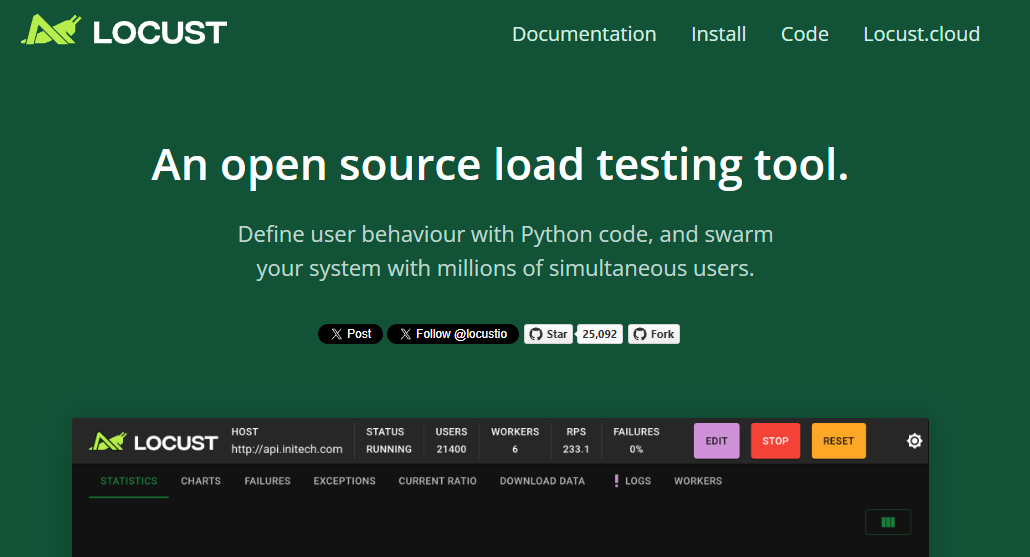This screenshot has width=1030, height=557.
Task: Visit Locust.cloud from the top navigation
Action: (x=921, y=34)
